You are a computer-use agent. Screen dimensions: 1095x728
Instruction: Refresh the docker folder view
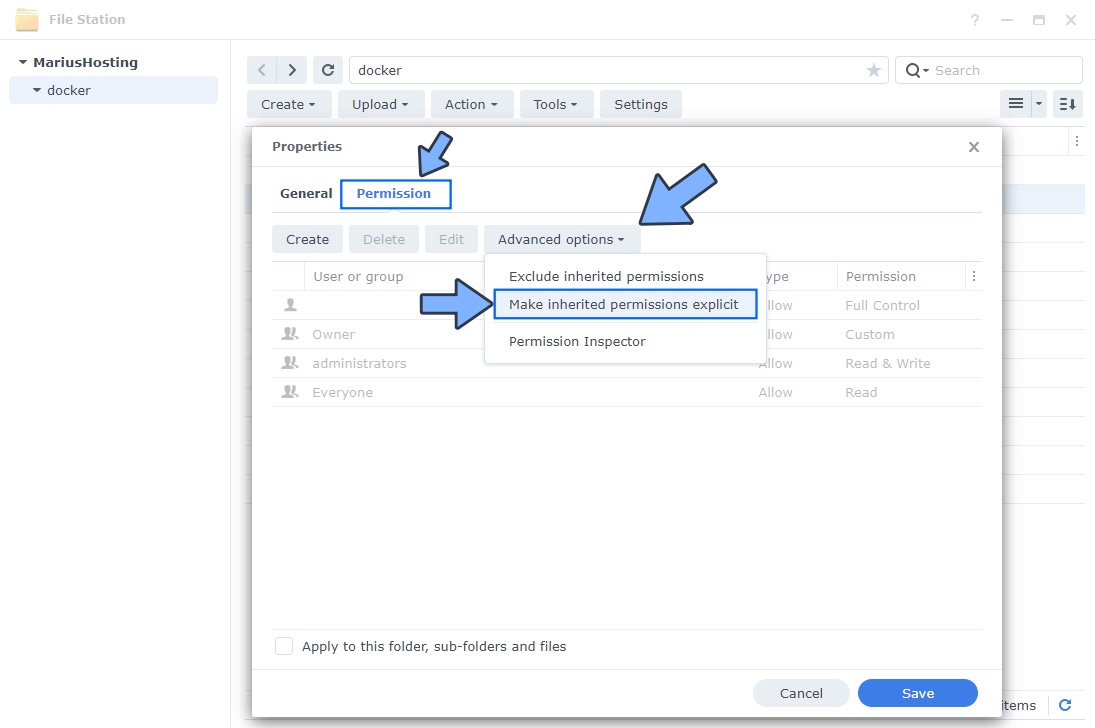point(328,69)
